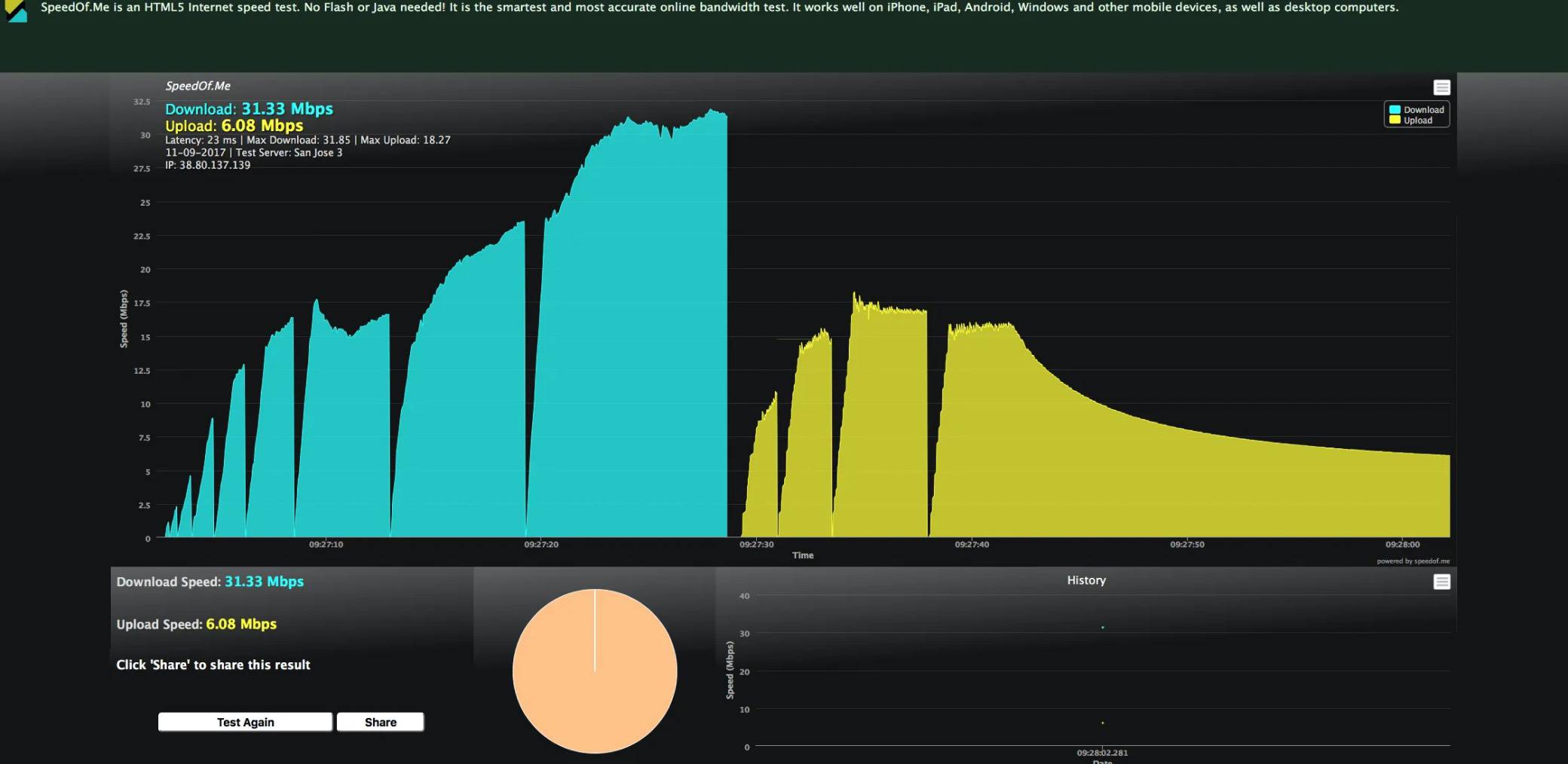Click the Download Speed: 31.33 Mbps result
The height and width of the screenshot is (764, 1568).
pos(210,582)
